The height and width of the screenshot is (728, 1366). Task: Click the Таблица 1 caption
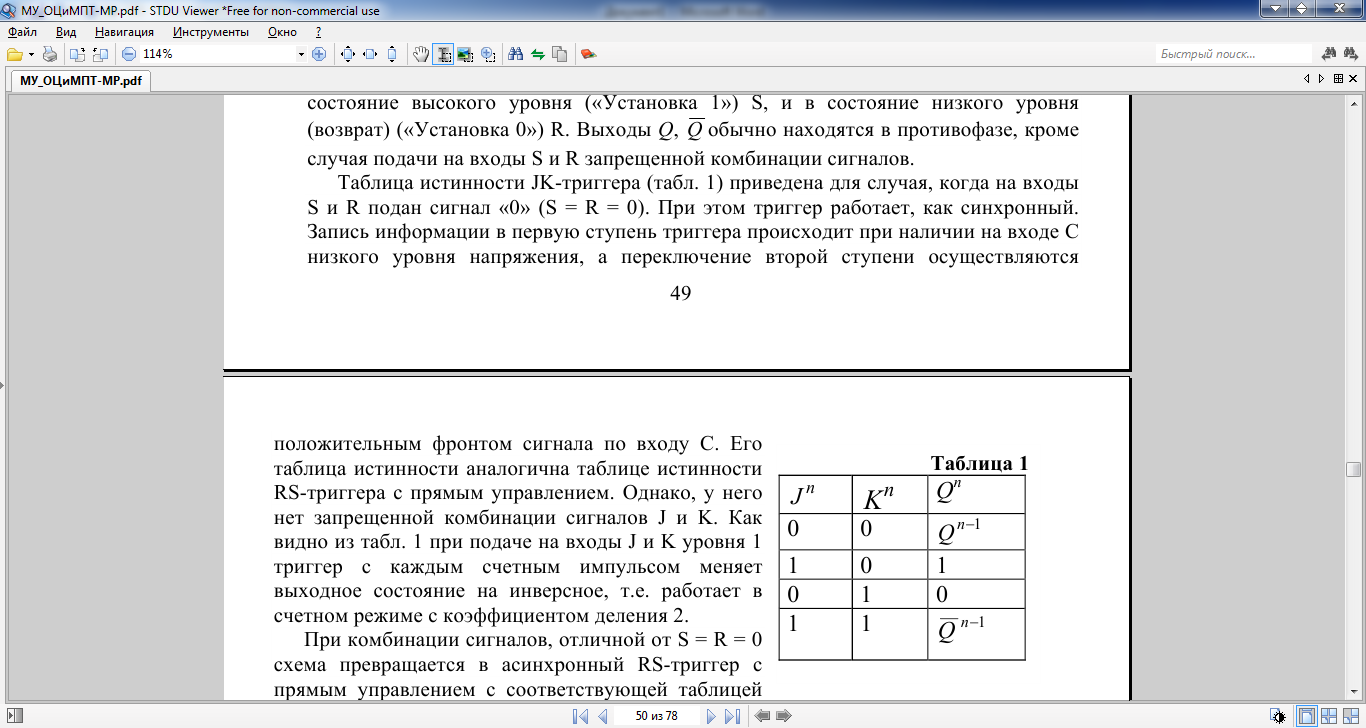(x=979, y=464)
